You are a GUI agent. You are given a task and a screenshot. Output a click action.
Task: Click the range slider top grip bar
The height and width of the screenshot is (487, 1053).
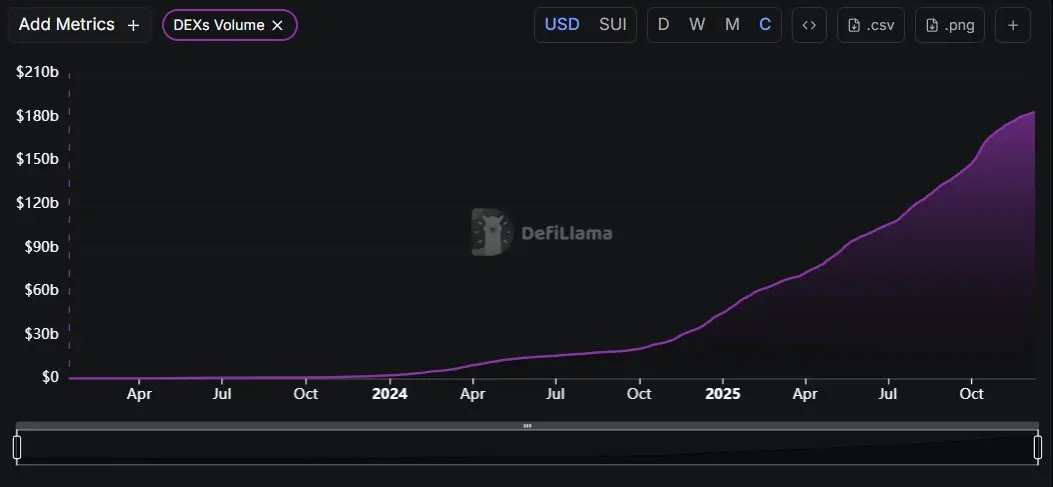pos(527,426)
